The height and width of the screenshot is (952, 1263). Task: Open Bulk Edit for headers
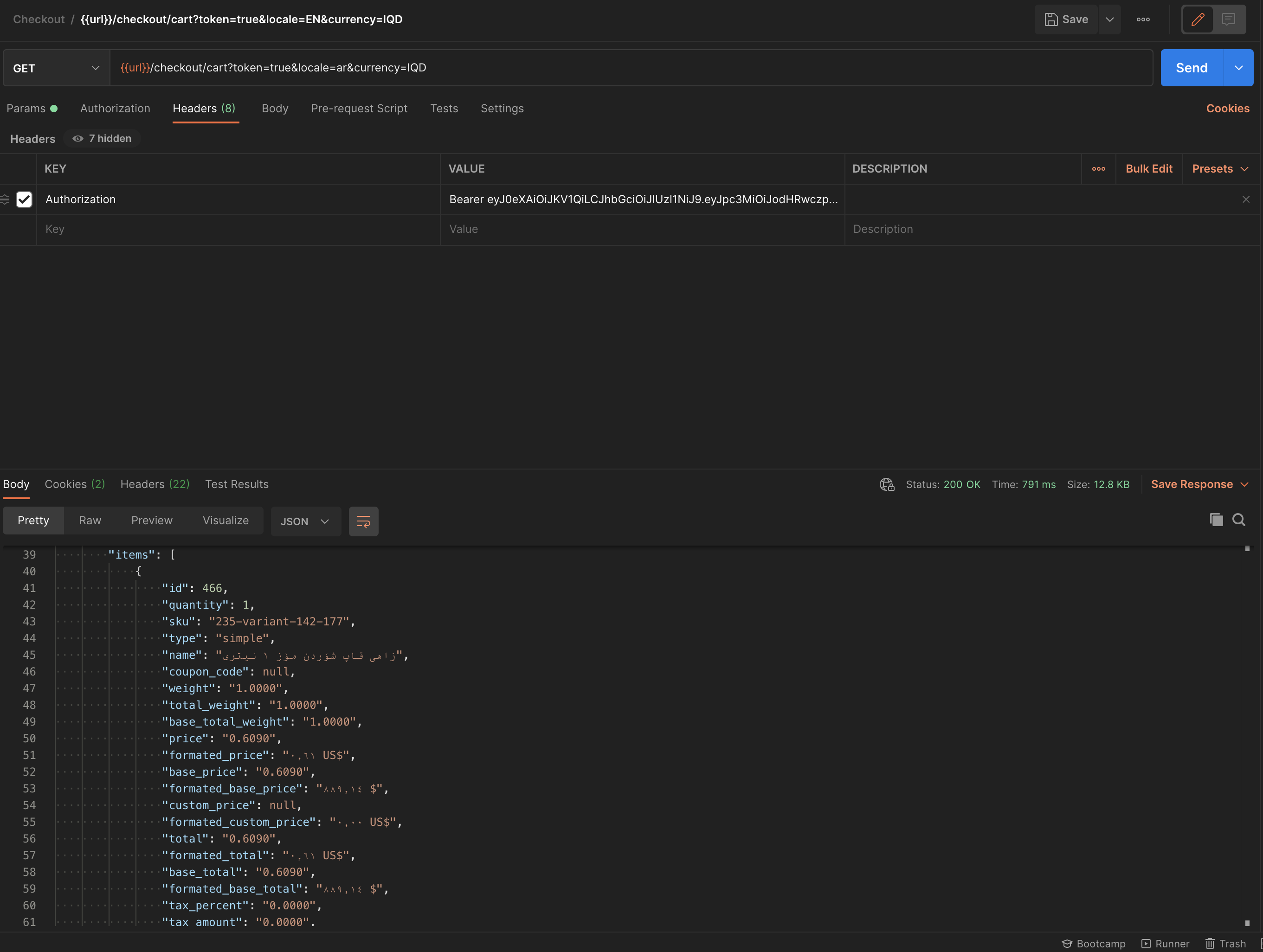pyautogui.click(x=1149, y=168)
